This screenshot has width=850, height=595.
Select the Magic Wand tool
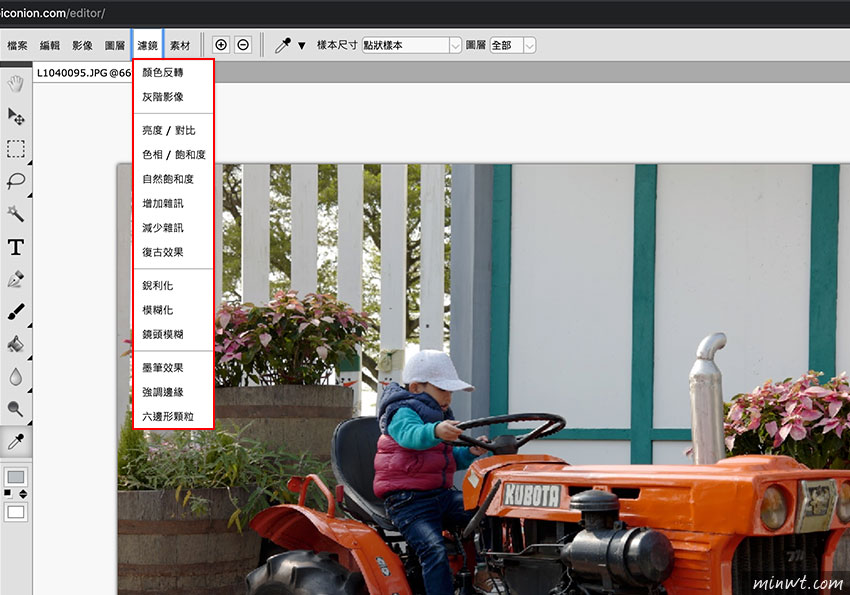(16, 214)
